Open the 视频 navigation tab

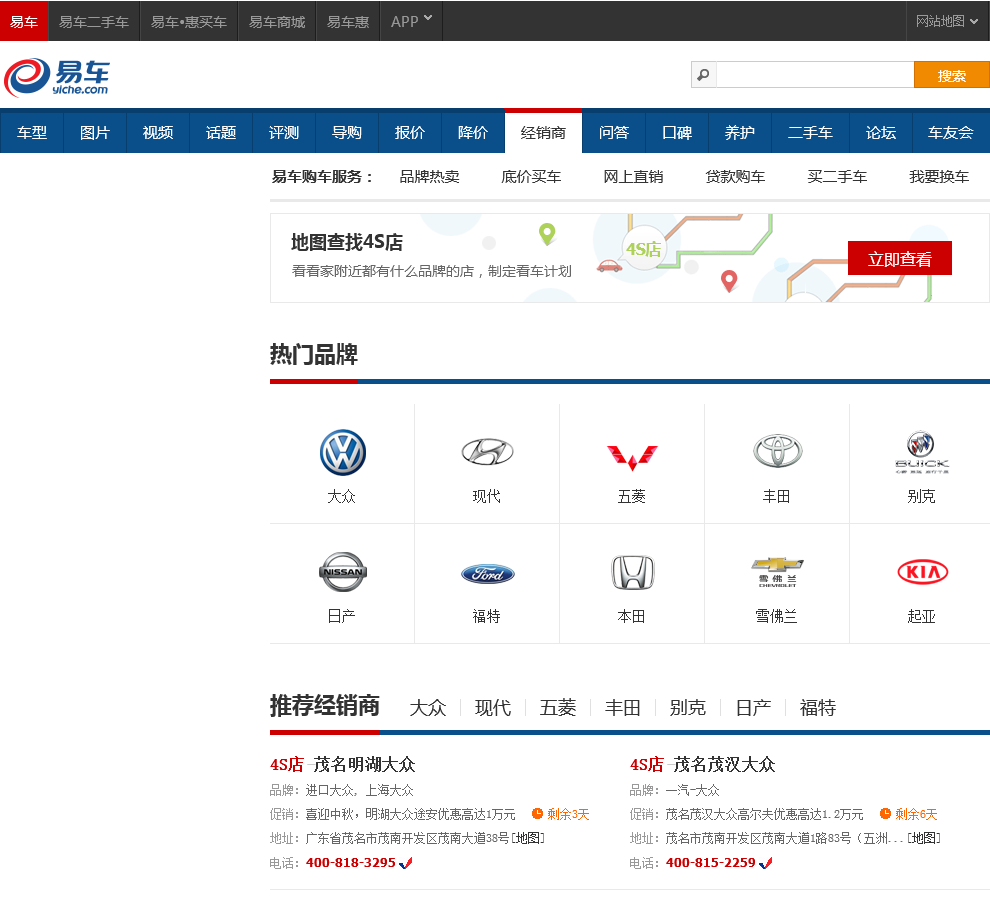pos(158,133)
